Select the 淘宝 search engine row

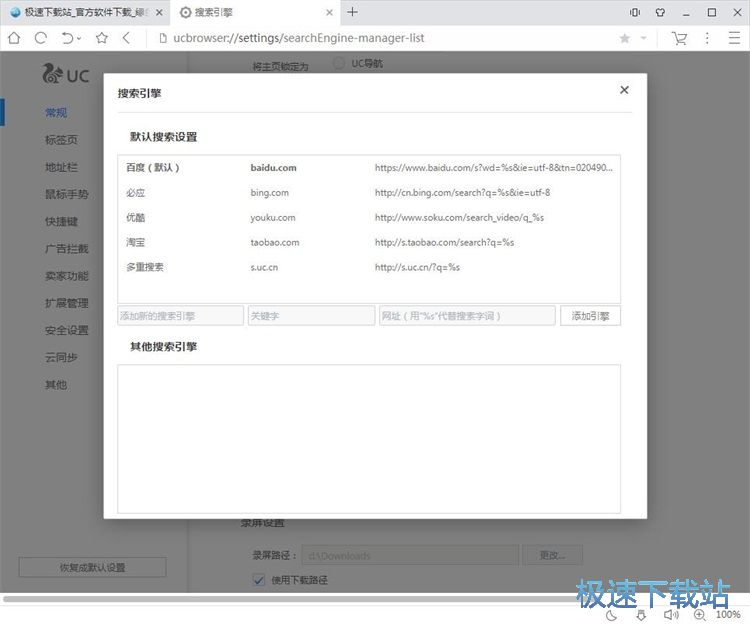(x=369, y=242)
